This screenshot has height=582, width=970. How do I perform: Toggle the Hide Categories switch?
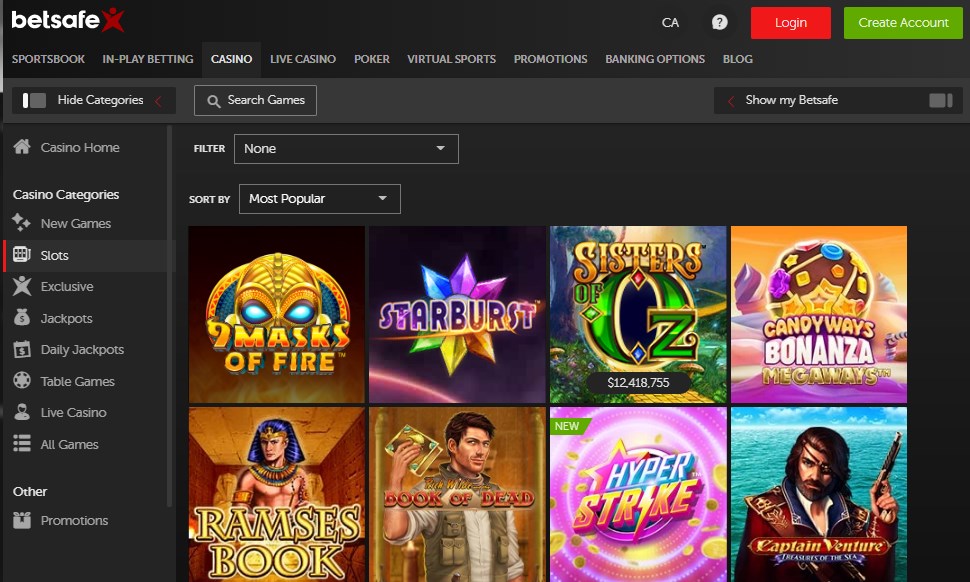34,100
